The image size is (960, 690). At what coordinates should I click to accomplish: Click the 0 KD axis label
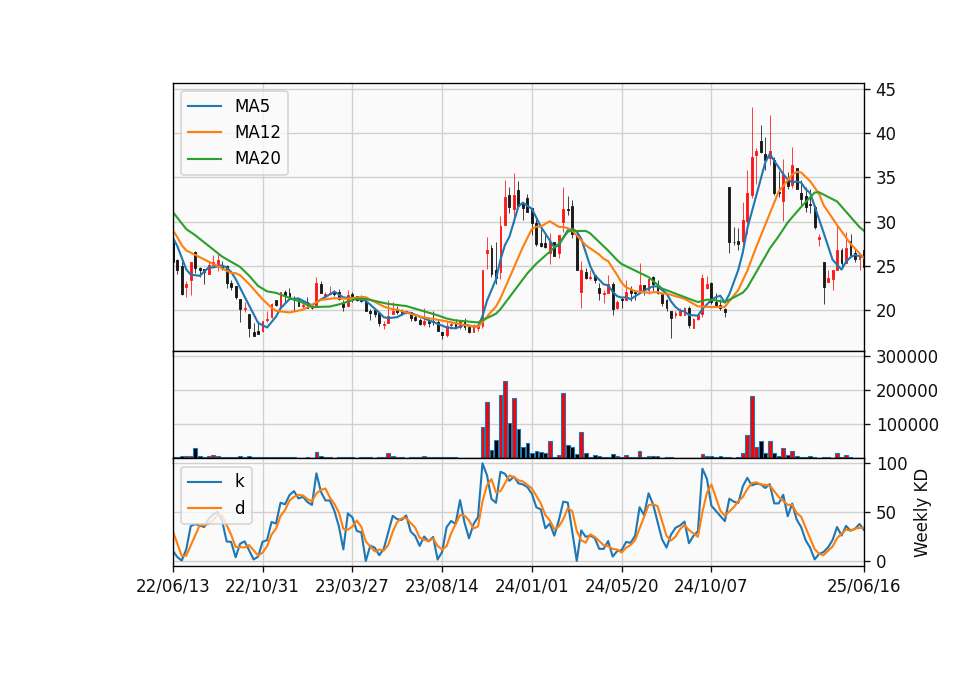(x=881, y=561)
